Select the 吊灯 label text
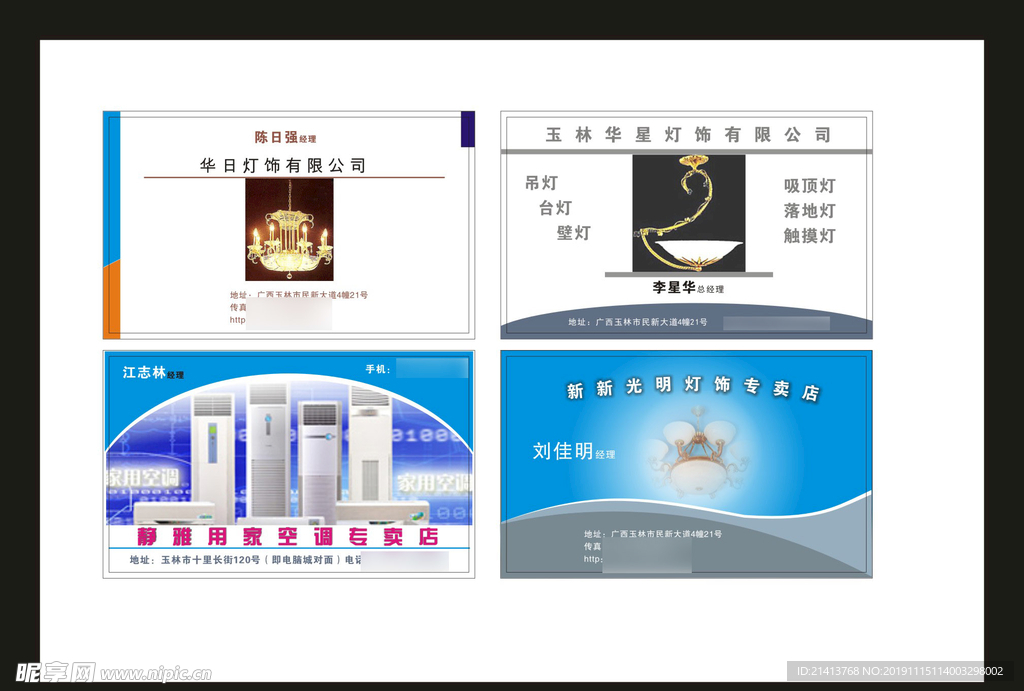Screen dimensions: 1024x691 [x=541, y=183]
